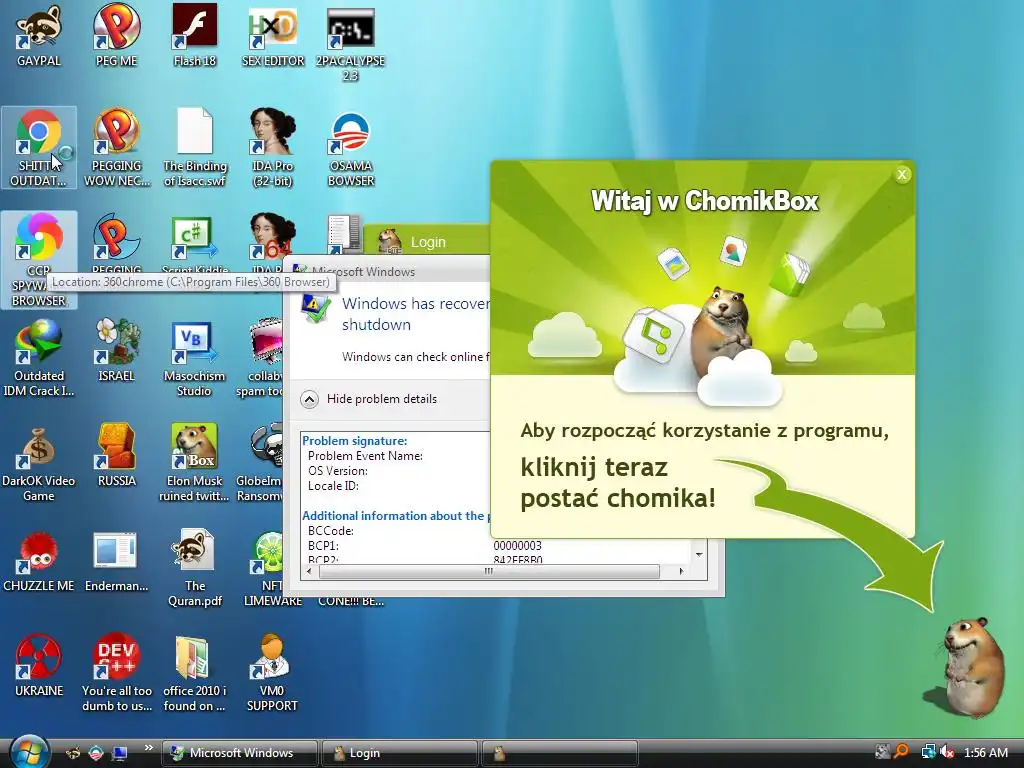
Task: Click the Show Desktop Quick Launch icon
Action: 120,753
